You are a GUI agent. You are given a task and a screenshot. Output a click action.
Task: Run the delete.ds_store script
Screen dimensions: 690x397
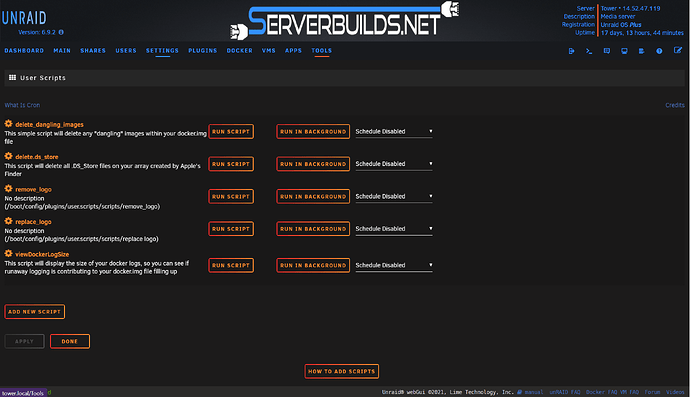(x=231, y=164)
